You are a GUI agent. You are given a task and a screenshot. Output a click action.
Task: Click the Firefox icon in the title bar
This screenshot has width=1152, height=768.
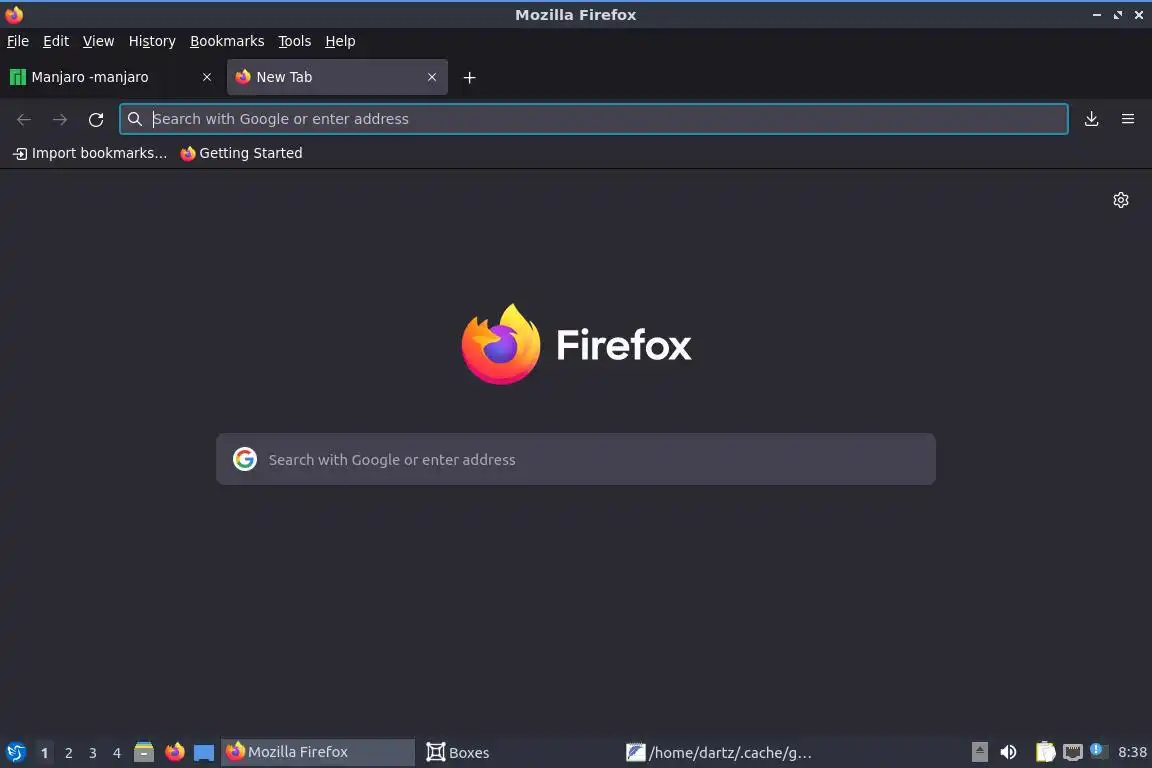(x=14, y=15)
